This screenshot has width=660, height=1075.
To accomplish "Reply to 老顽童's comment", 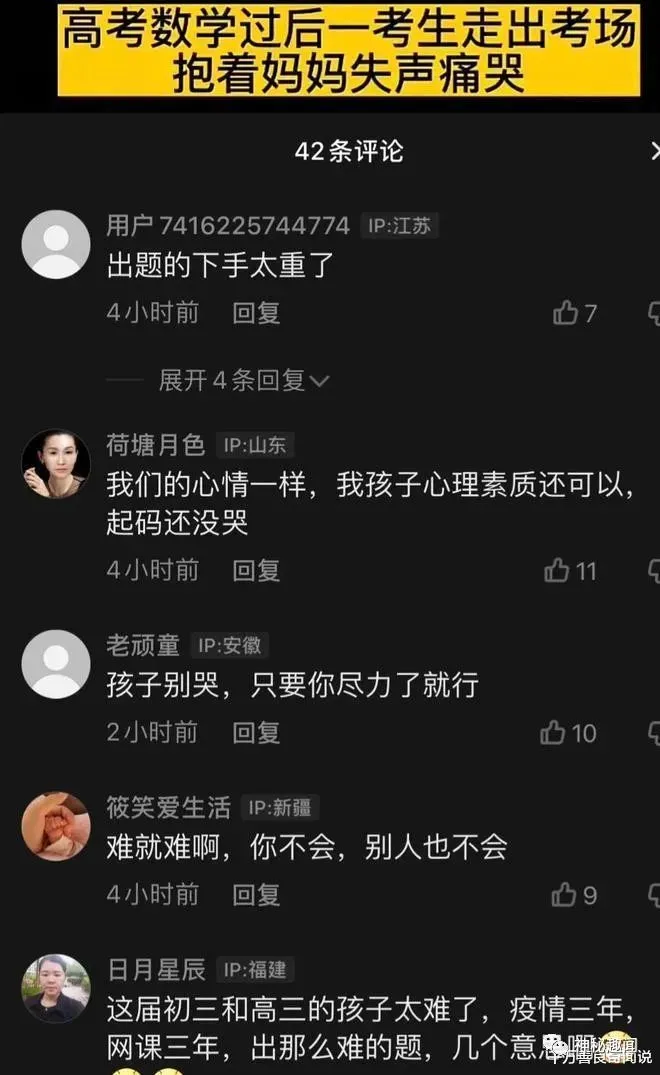I will pyautogui.click(x=256, y=733).
